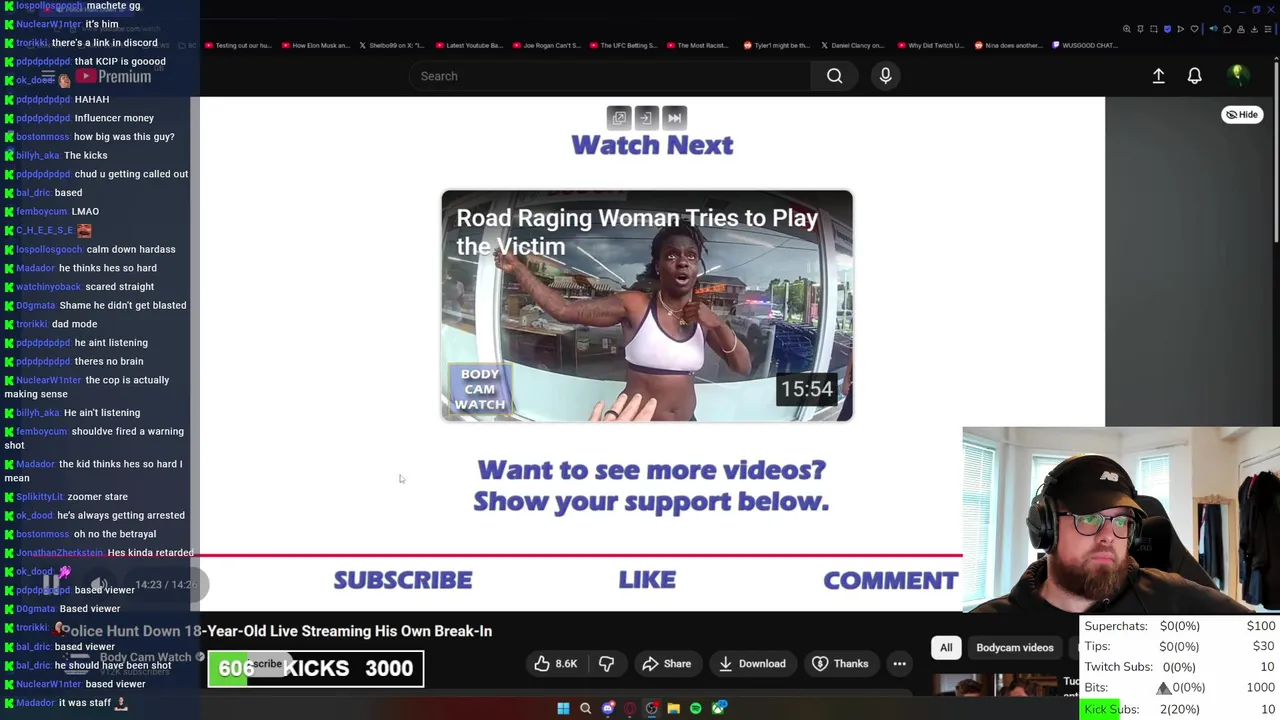The height and width of the screenshot is (720, 1280).
Task: Open 'Daniel Clancy on...' bookmark
Action: pyautogui.click(x=853, y=45)
